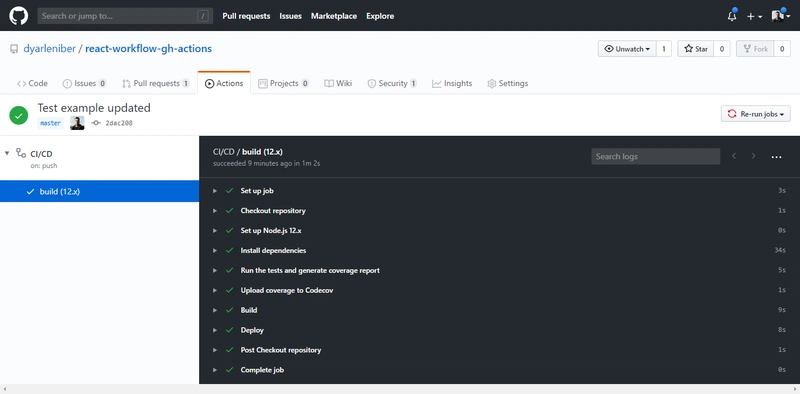Open the committer avatar next to master
The height and width of the screenshot is (394, 800).
coord(77,123)
